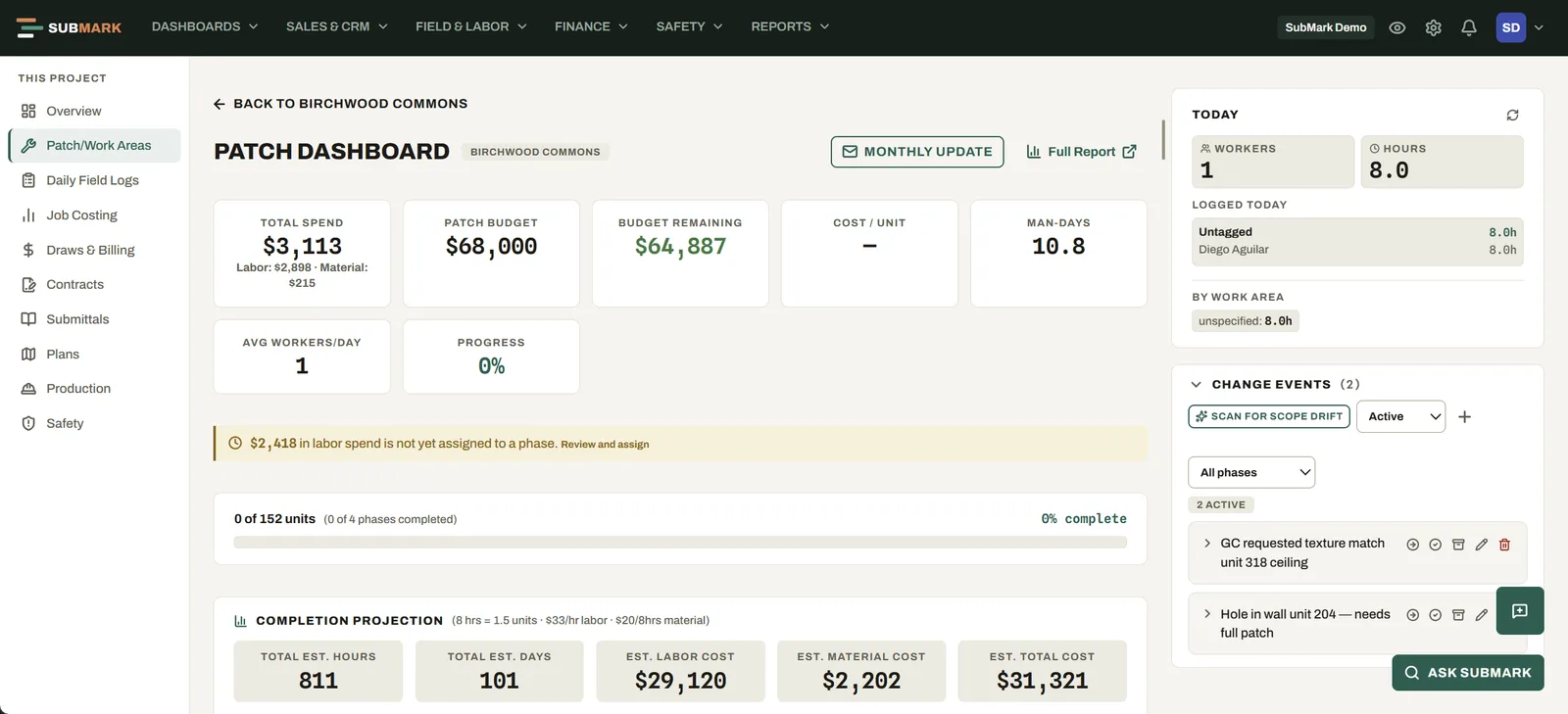Open the feedback chat floating button
Screen dimensions: 1568x714
click(1520, 611)
